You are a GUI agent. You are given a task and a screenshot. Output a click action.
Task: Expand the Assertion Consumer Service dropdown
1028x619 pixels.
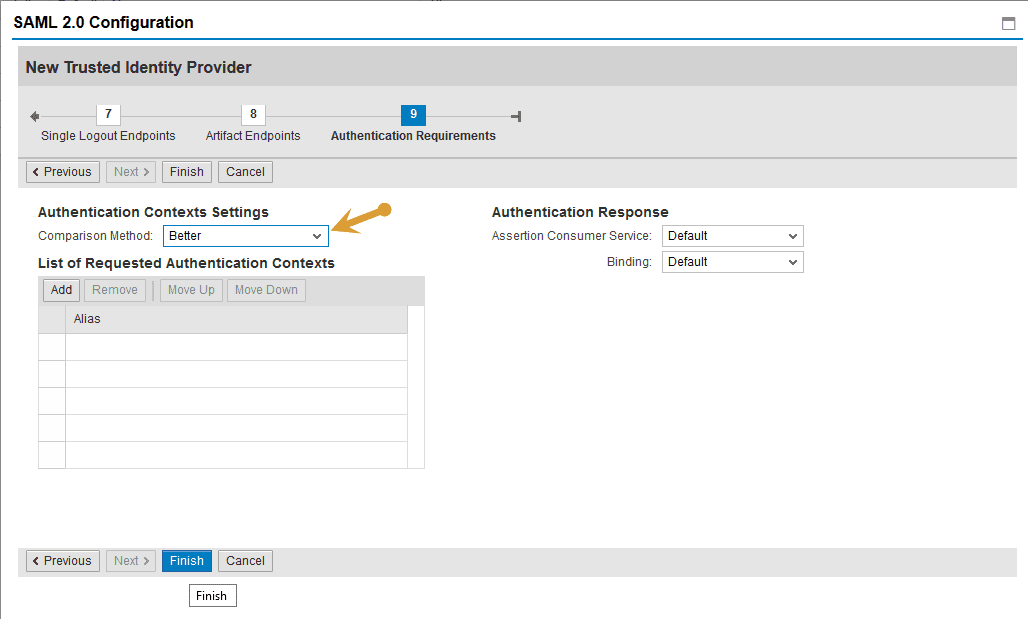point(732,236)
